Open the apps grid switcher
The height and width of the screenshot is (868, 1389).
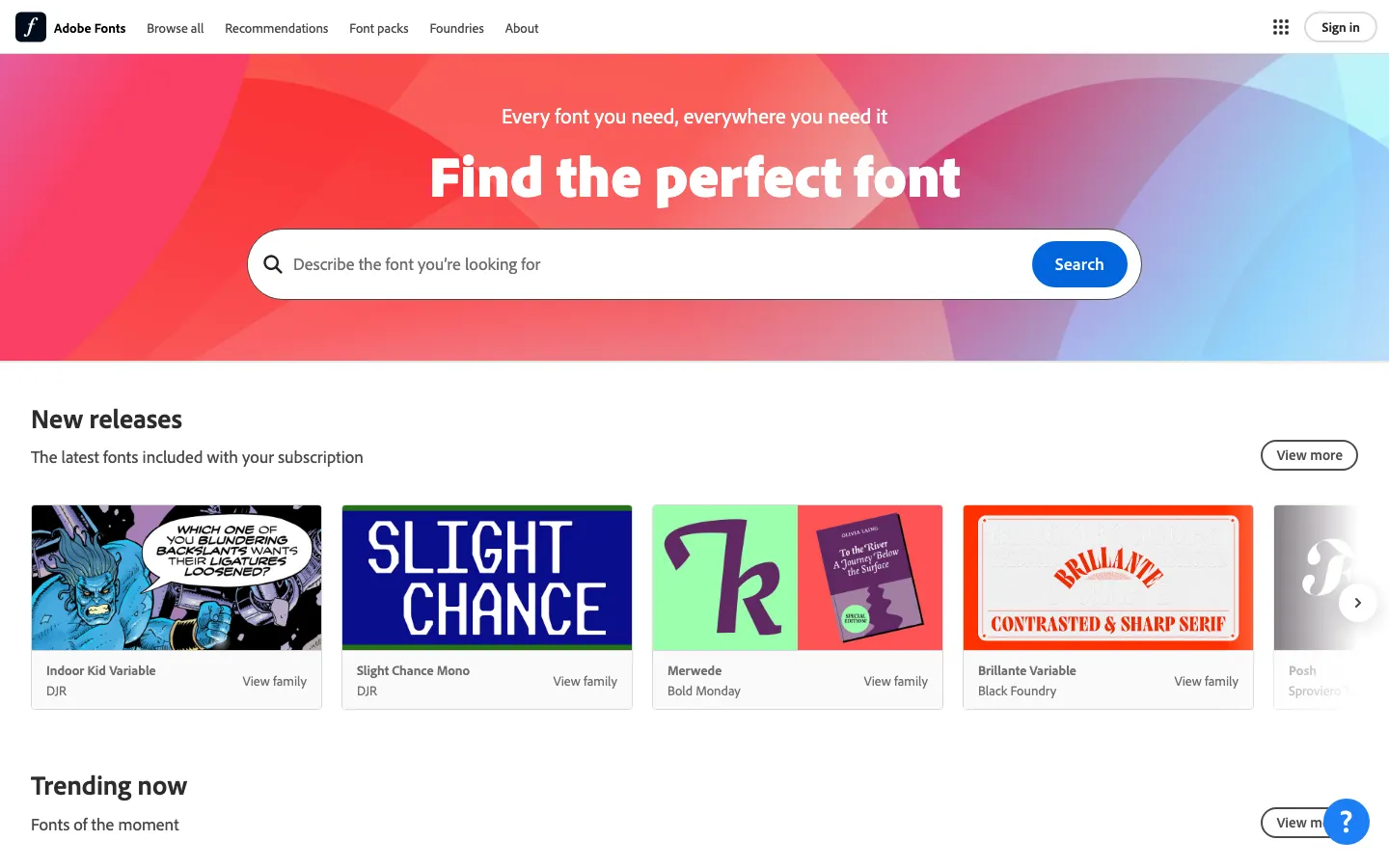pos(1281,27)
